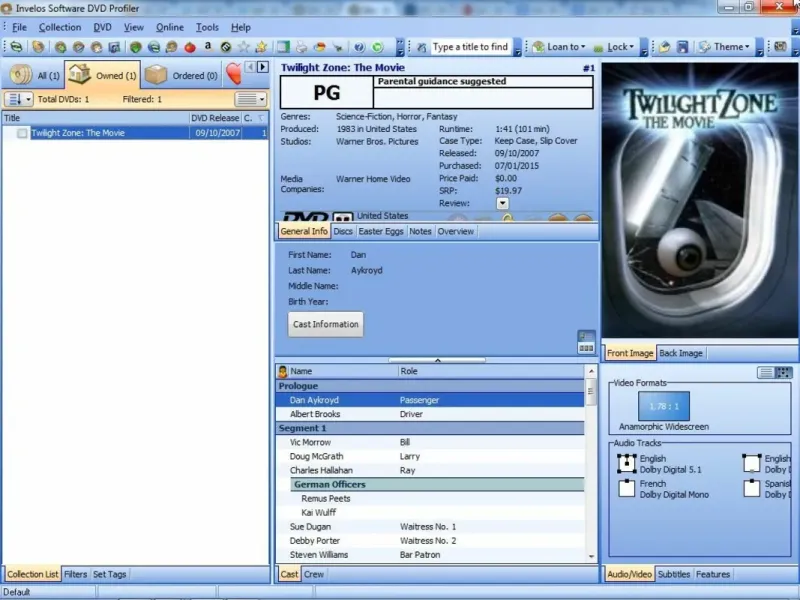Click the printer icon in the toolbar

(302, 47)
